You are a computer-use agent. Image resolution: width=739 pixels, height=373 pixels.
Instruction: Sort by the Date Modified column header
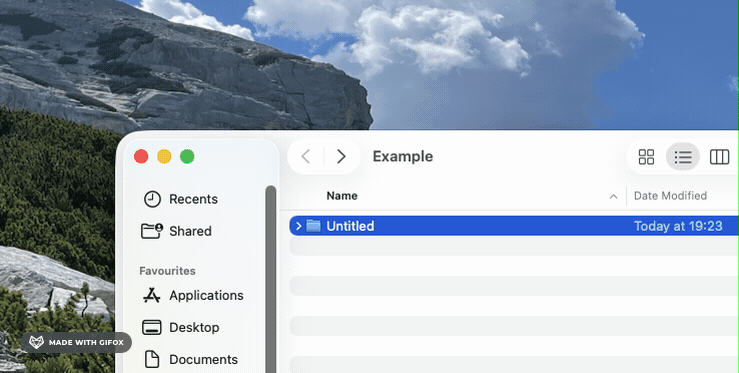tap(670, 196)
